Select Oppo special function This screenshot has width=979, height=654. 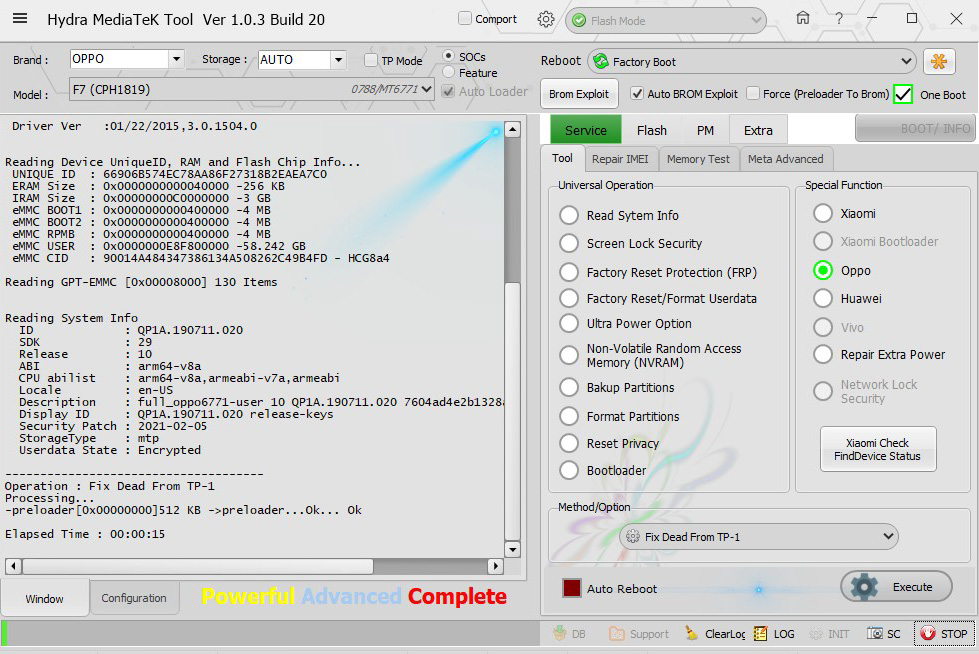tap(823, 270)
